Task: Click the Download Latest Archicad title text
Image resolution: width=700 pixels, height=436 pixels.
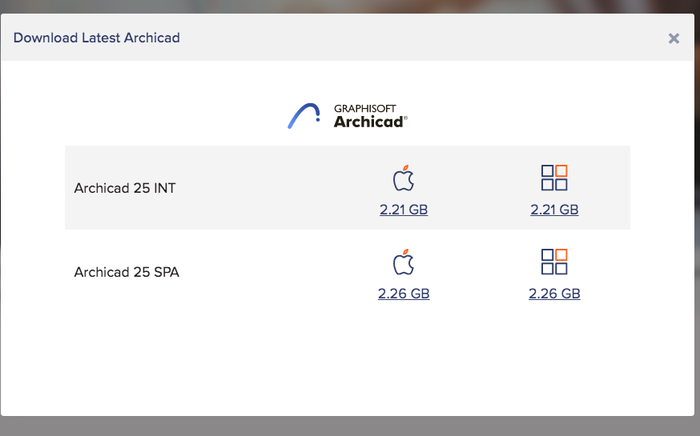Action: (x=96, y=38)
